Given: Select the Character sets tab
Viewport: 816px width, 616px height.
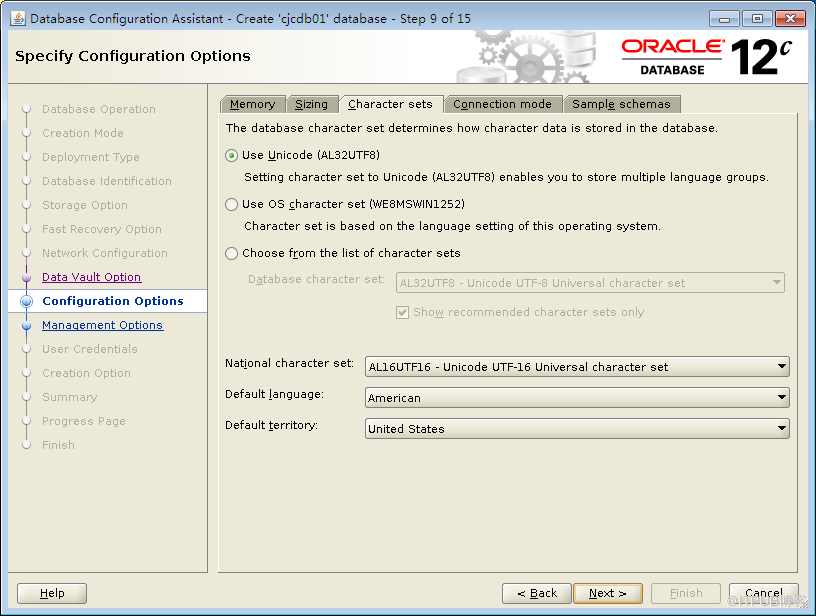Looking at the screenshot, I should (x=390, y=104).
